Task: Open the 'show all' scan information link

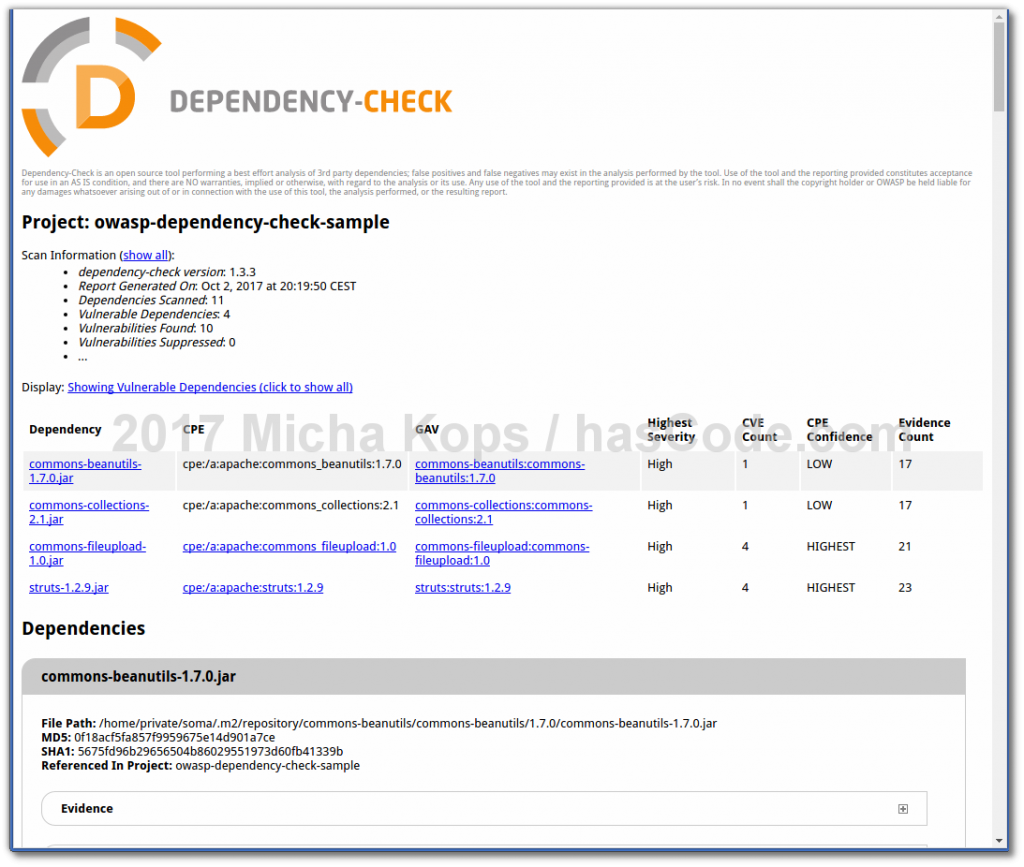Action: tap(146, 254)
